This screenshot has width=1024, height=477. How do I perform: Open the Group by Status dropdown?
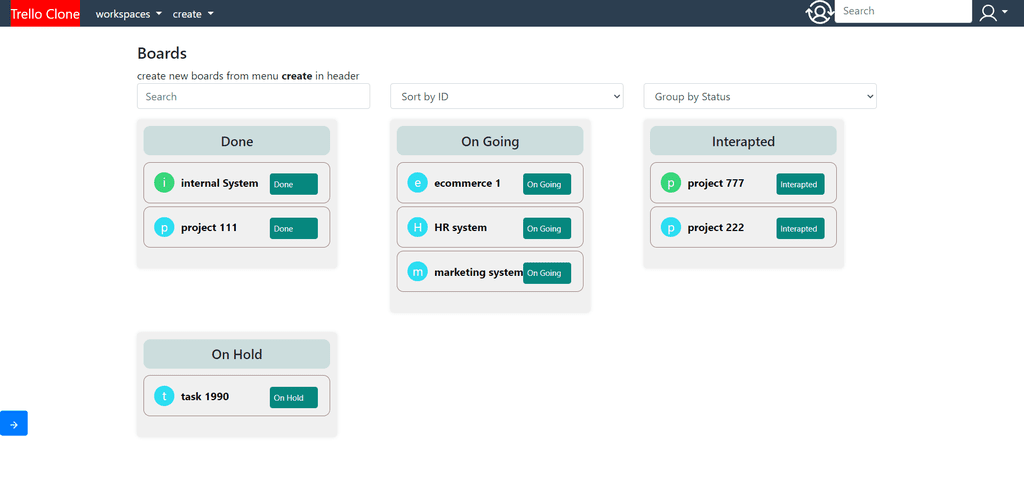(760, 96)
